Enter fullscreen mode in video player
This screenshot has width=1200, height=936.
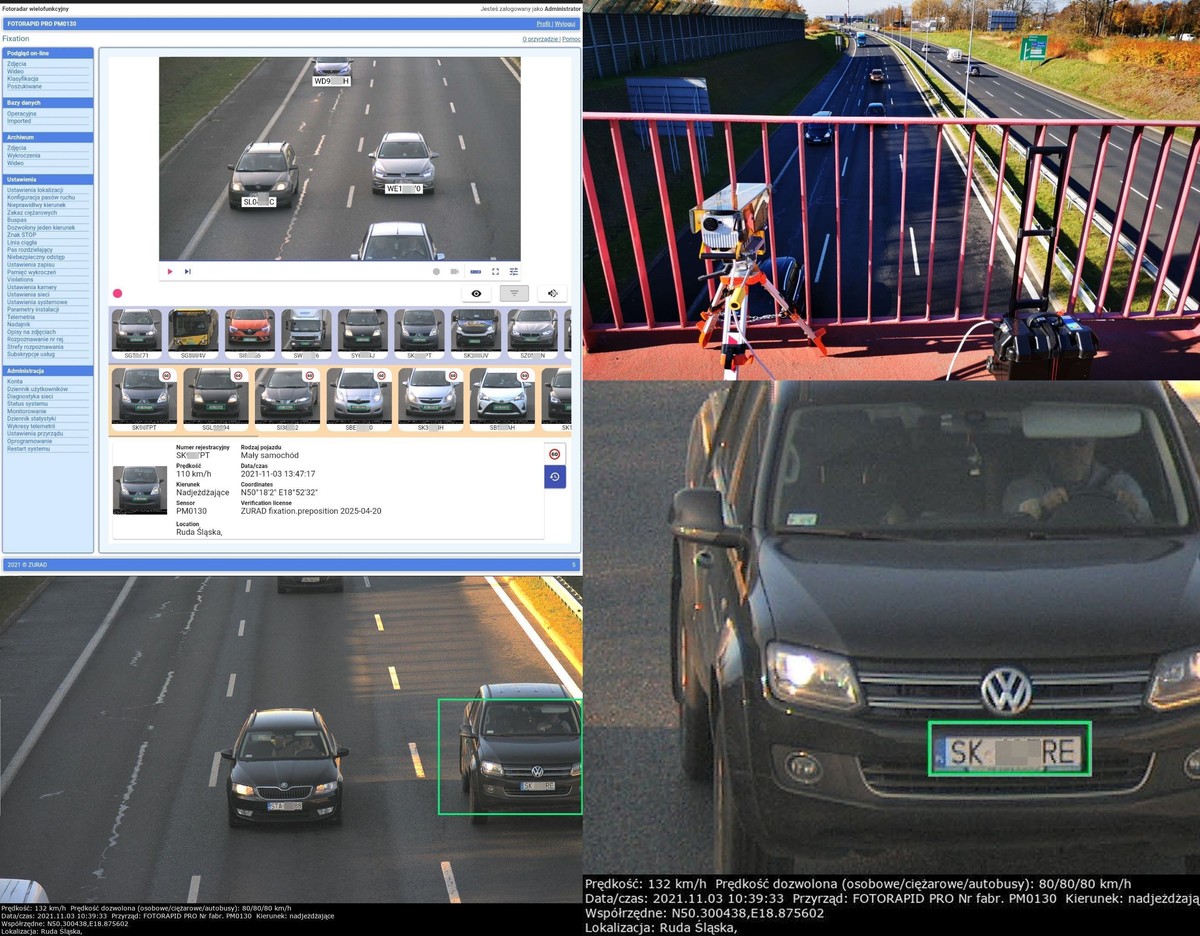pyautogui.click(x=495, y=271)
